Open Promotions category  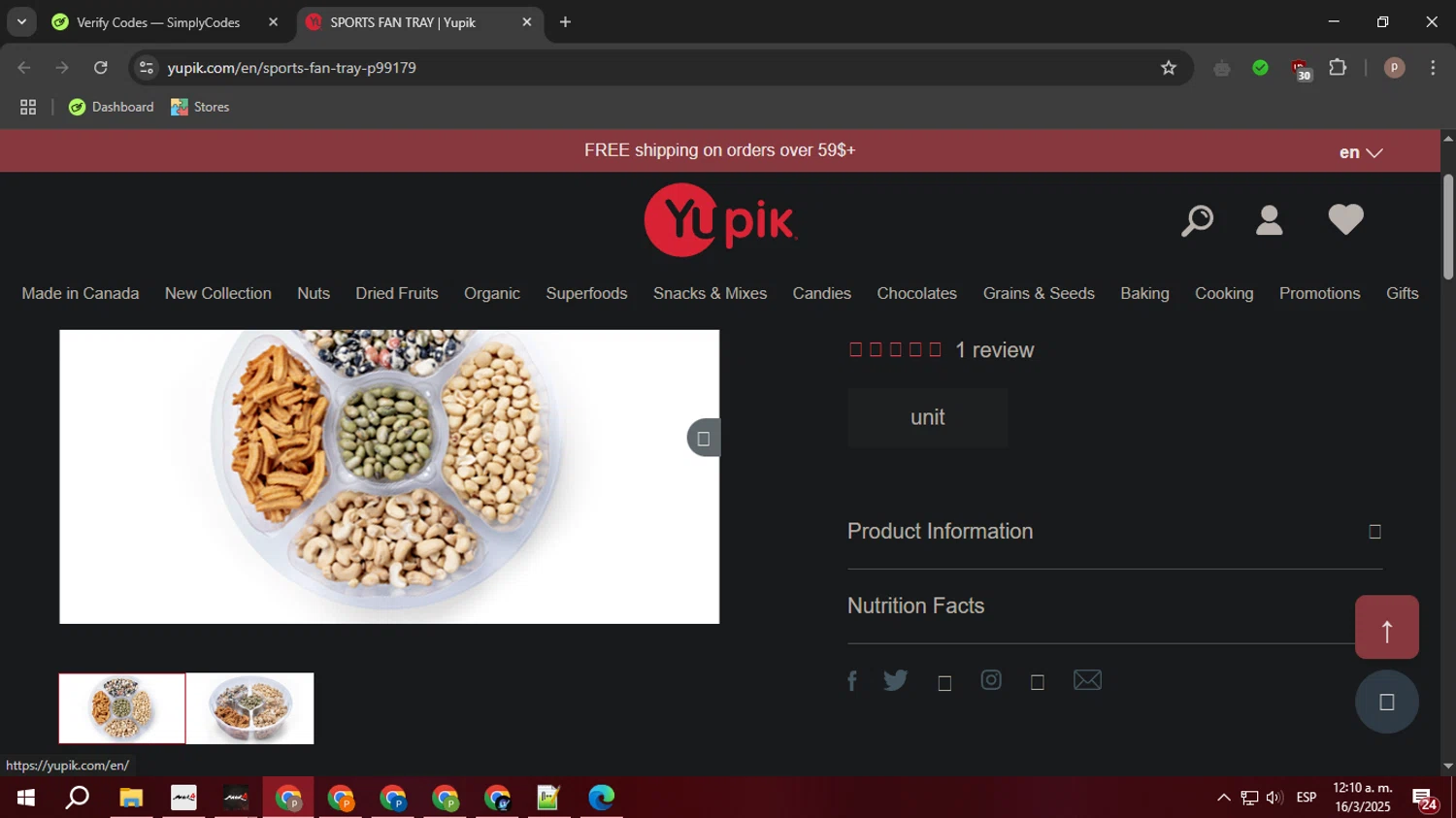pyautogui.click(x=1319, y=293)
